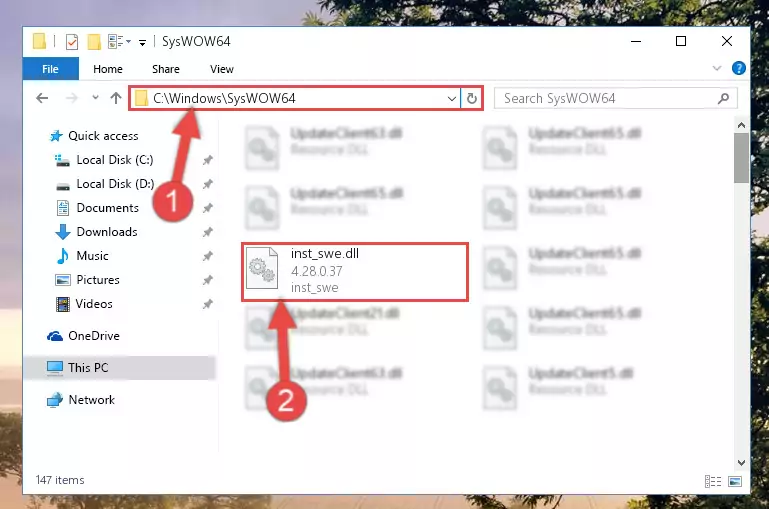
Task: Switch to large thumbnails view icon
Action: pos(735,481)
